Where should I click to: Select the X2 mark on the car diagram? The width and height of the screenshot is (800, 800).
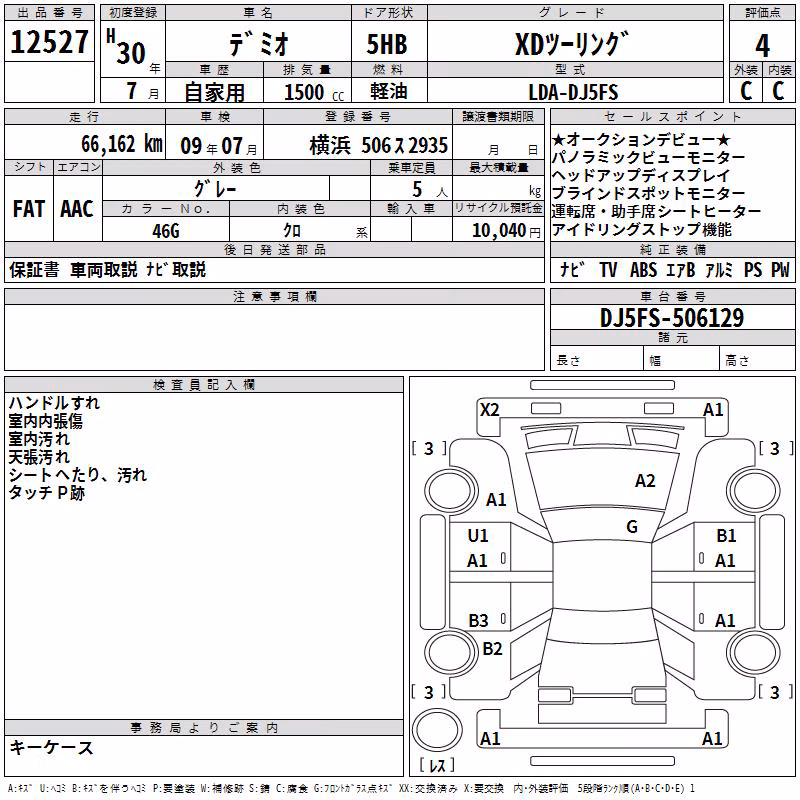click(490, 410)
